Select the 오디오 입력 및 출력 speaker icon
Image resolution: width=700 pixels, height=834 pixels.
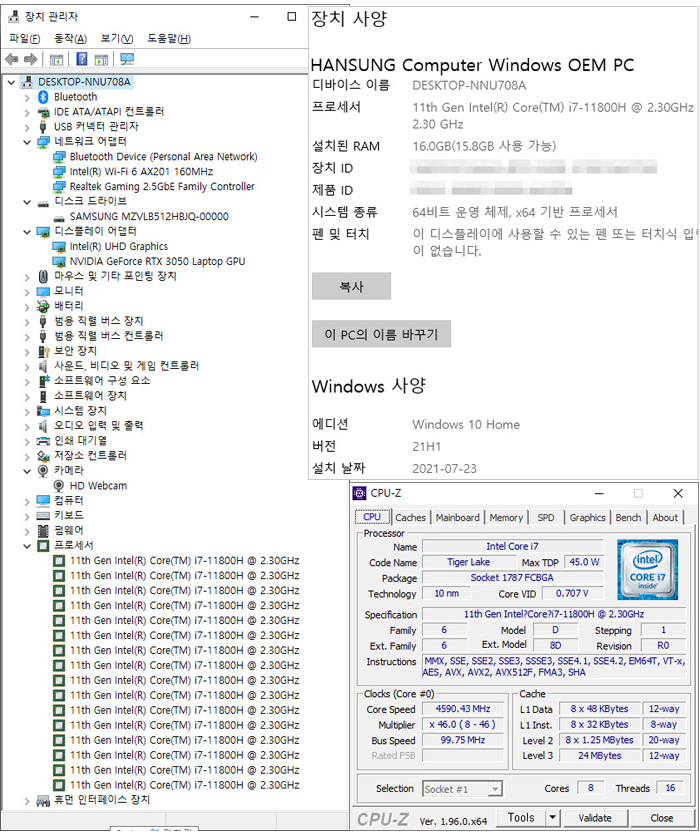coord(43,426)
